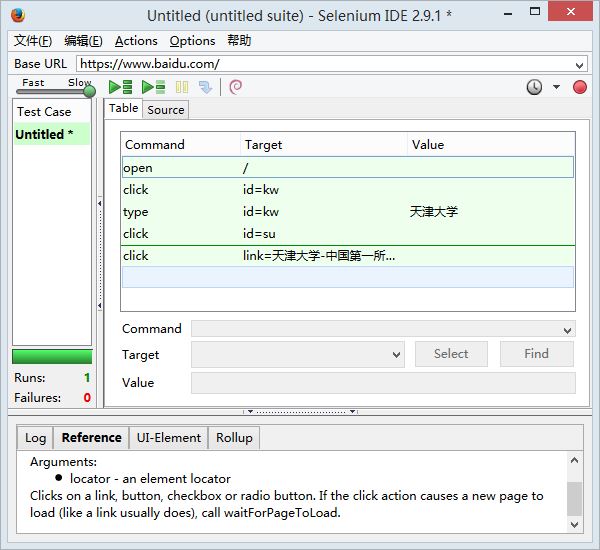Click the Value column header
Screen dimensions: 600x550
click(x=491, y=145)
